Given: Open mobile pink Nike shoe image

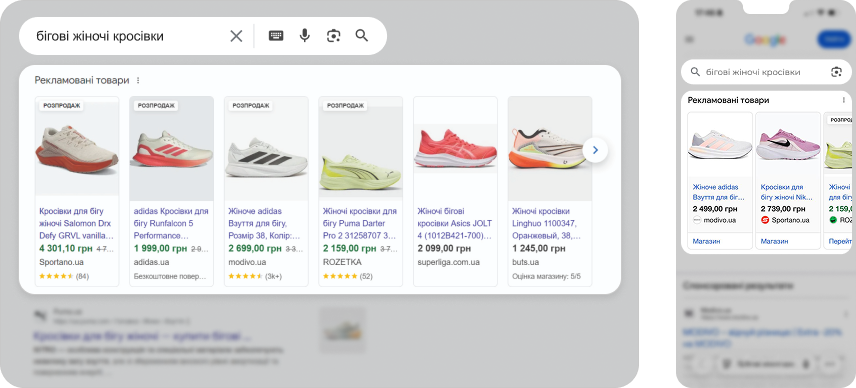Looking at the screenshot, I should click(788, 146).
